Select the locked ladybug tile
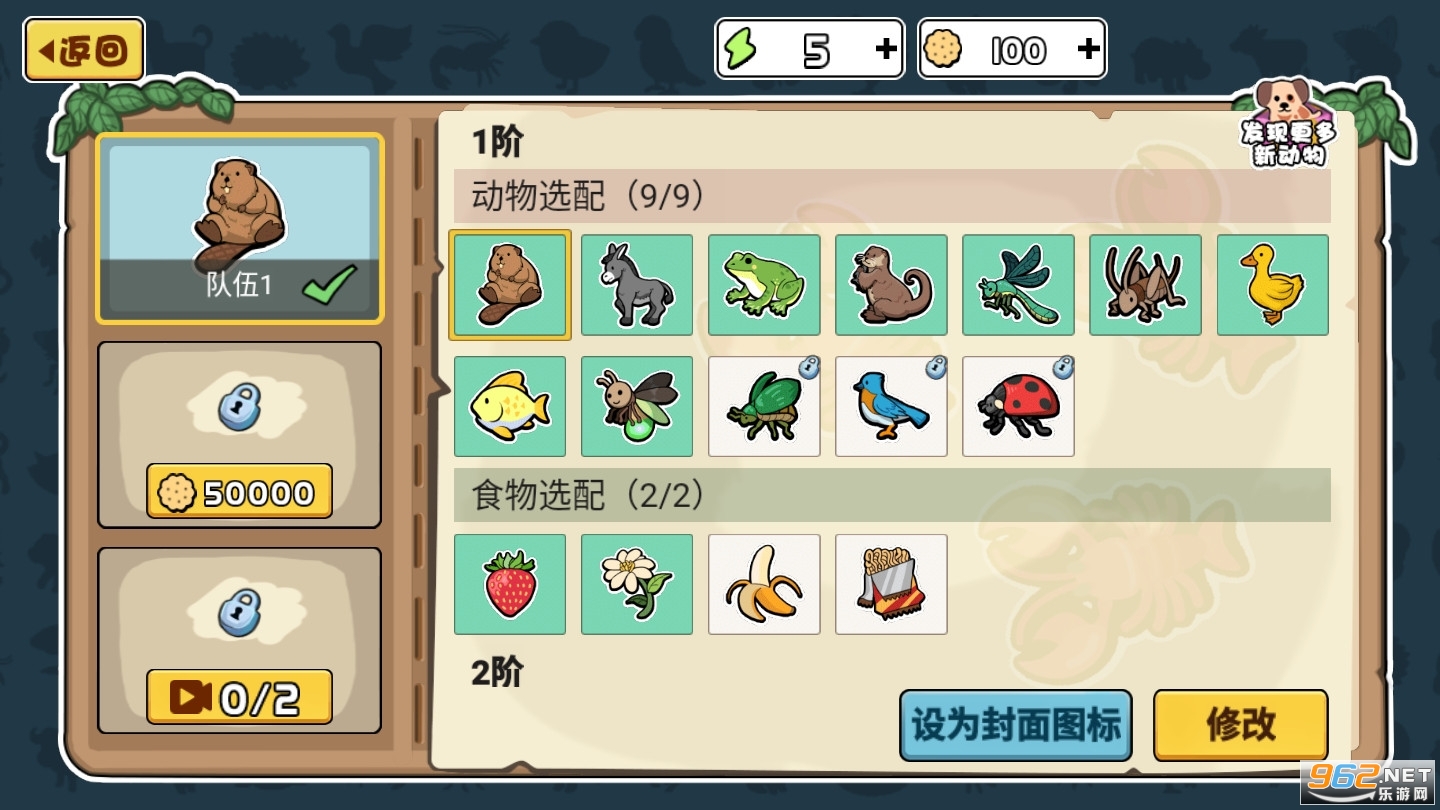The width and height of the screenshot is (1440, 810). click(1018, 406)
